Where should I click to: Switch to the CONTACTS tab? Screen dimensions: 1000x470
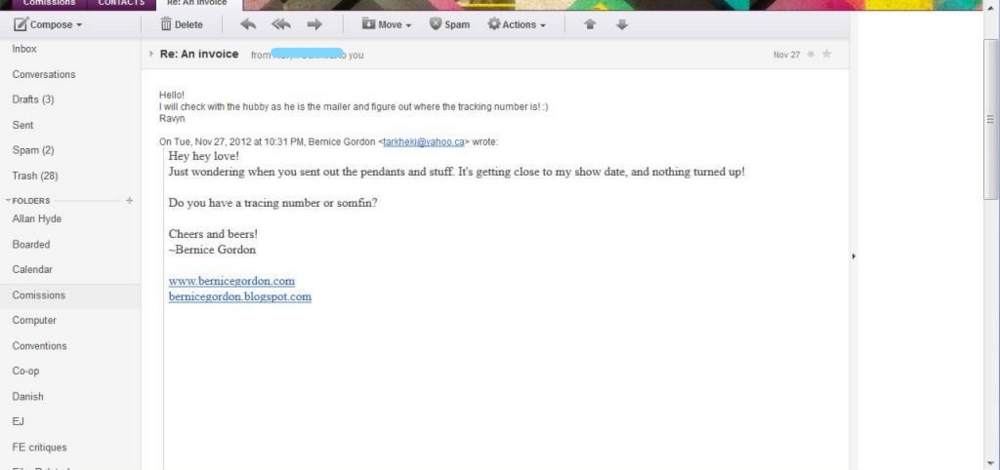(121, 3)
